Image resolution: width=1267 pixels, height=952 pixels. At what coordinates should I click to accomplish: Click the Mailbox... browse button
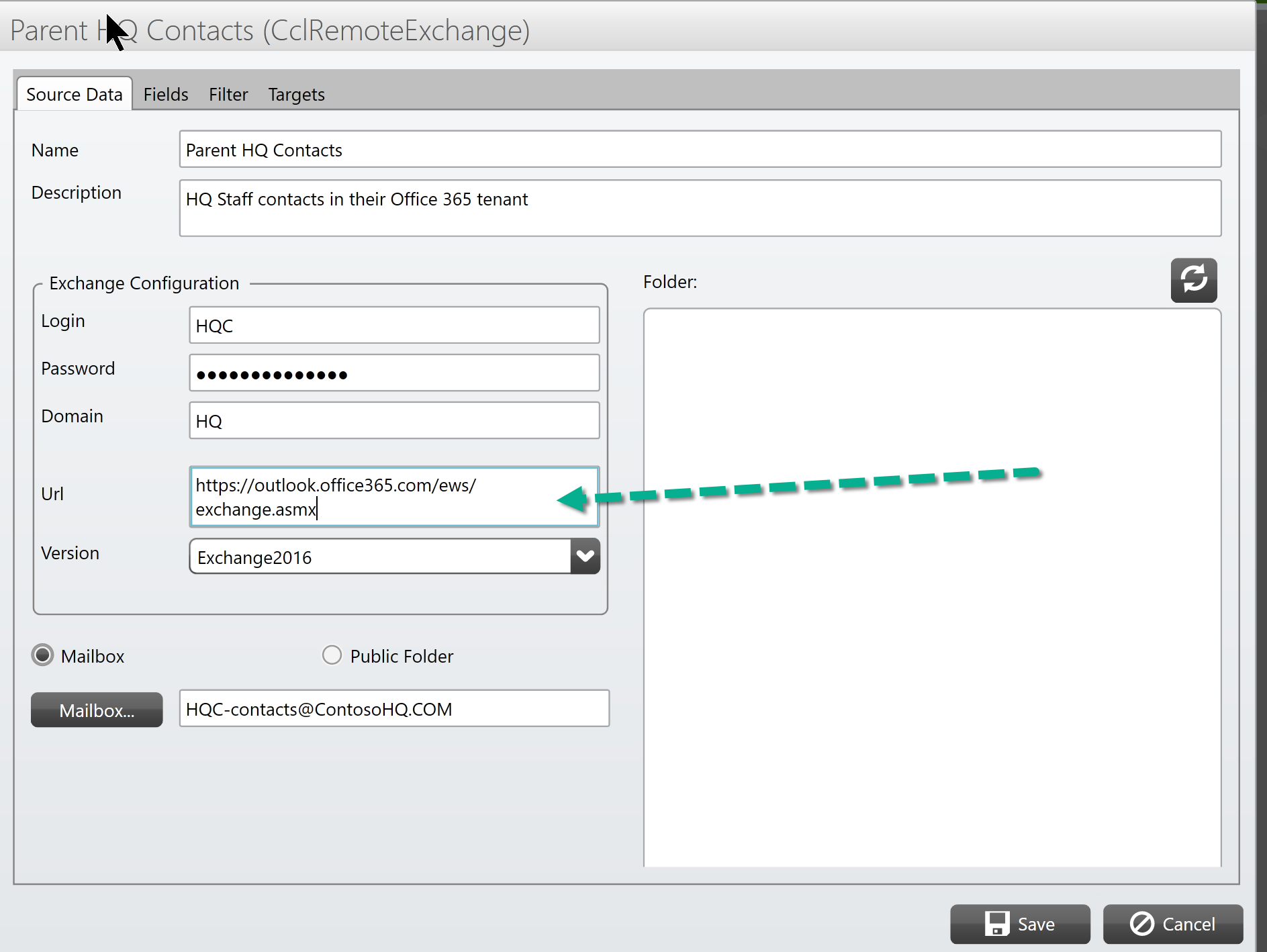pos(97,710)
